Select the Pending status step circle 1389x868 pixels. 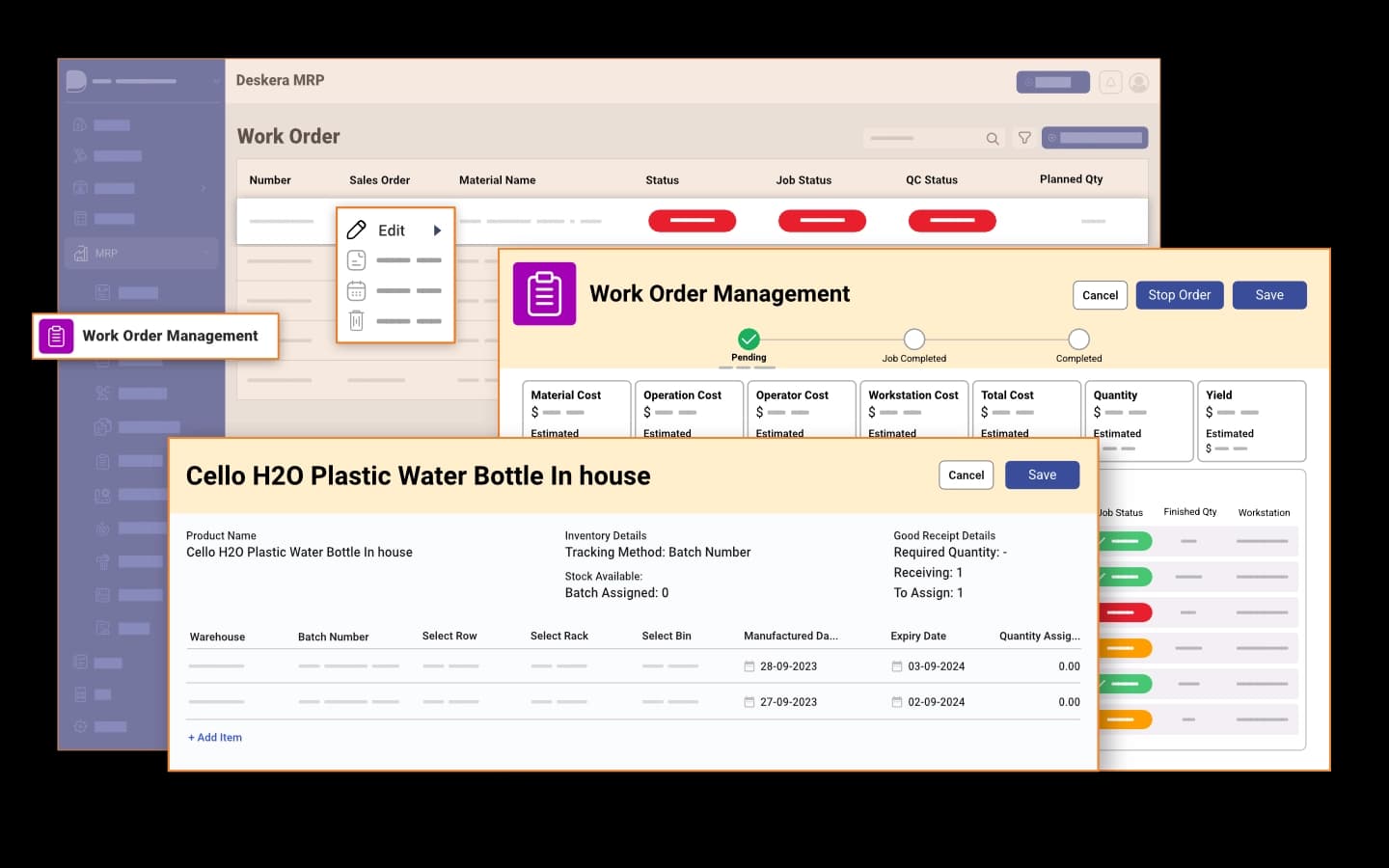[749, 339]
